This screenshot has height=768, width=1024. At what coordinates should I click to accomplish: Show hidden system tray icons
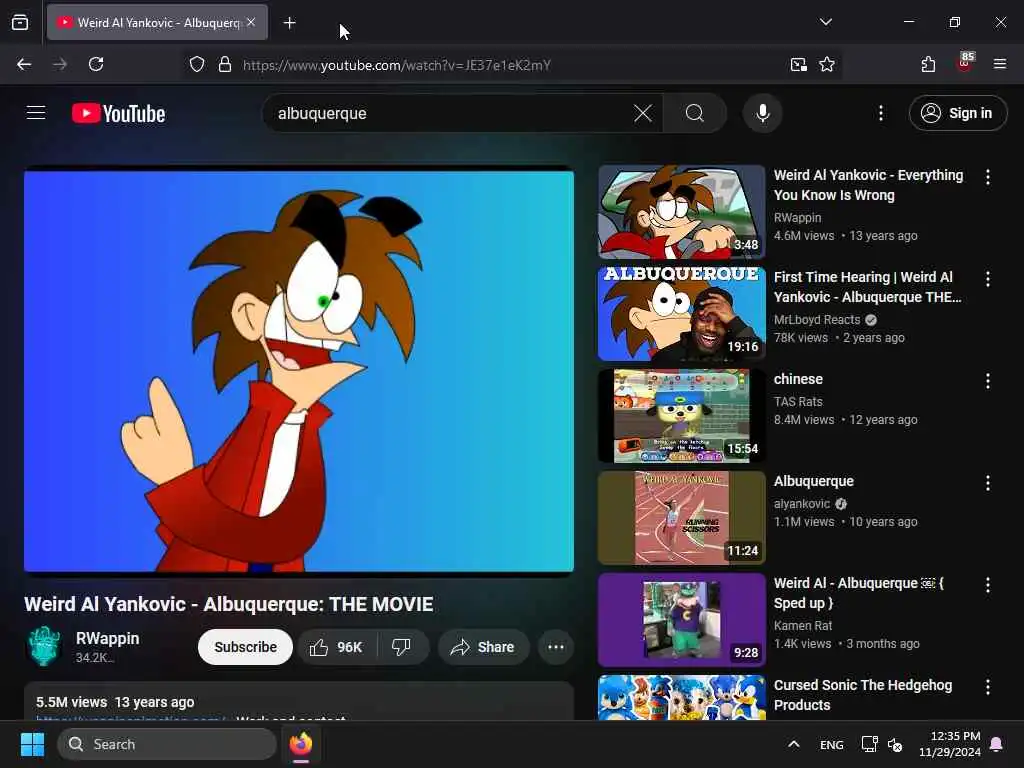793,744
